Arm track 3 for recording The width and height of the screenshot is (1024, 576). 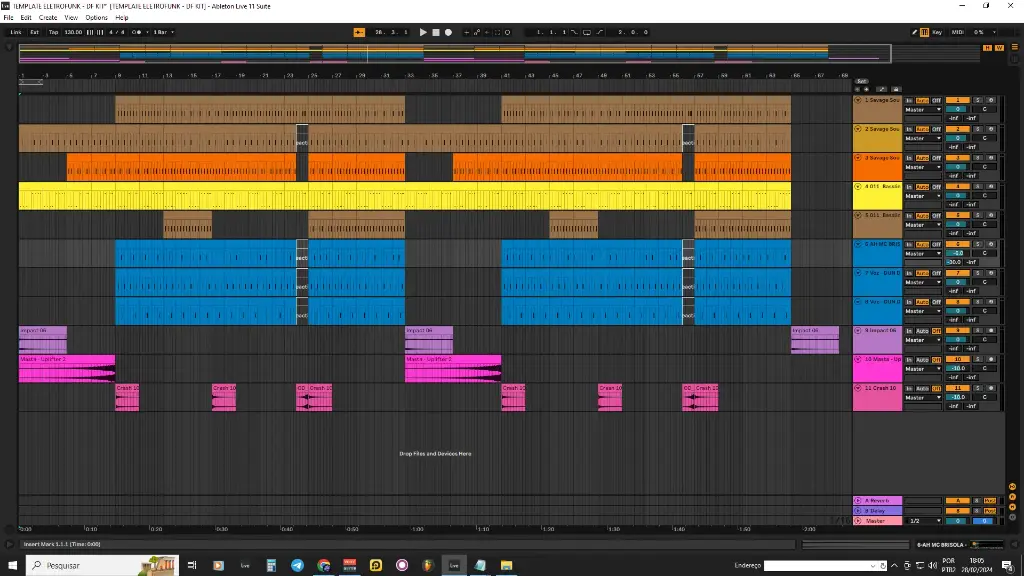pos(991,158)
